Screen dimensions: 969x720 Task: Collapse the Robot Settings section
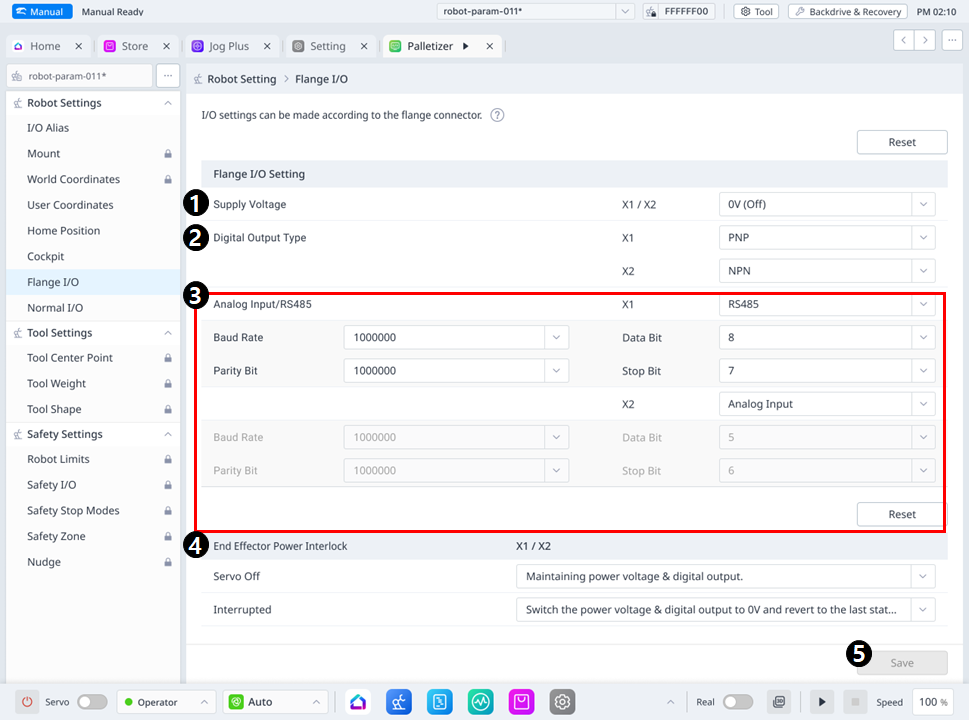[x=168, y=103]
